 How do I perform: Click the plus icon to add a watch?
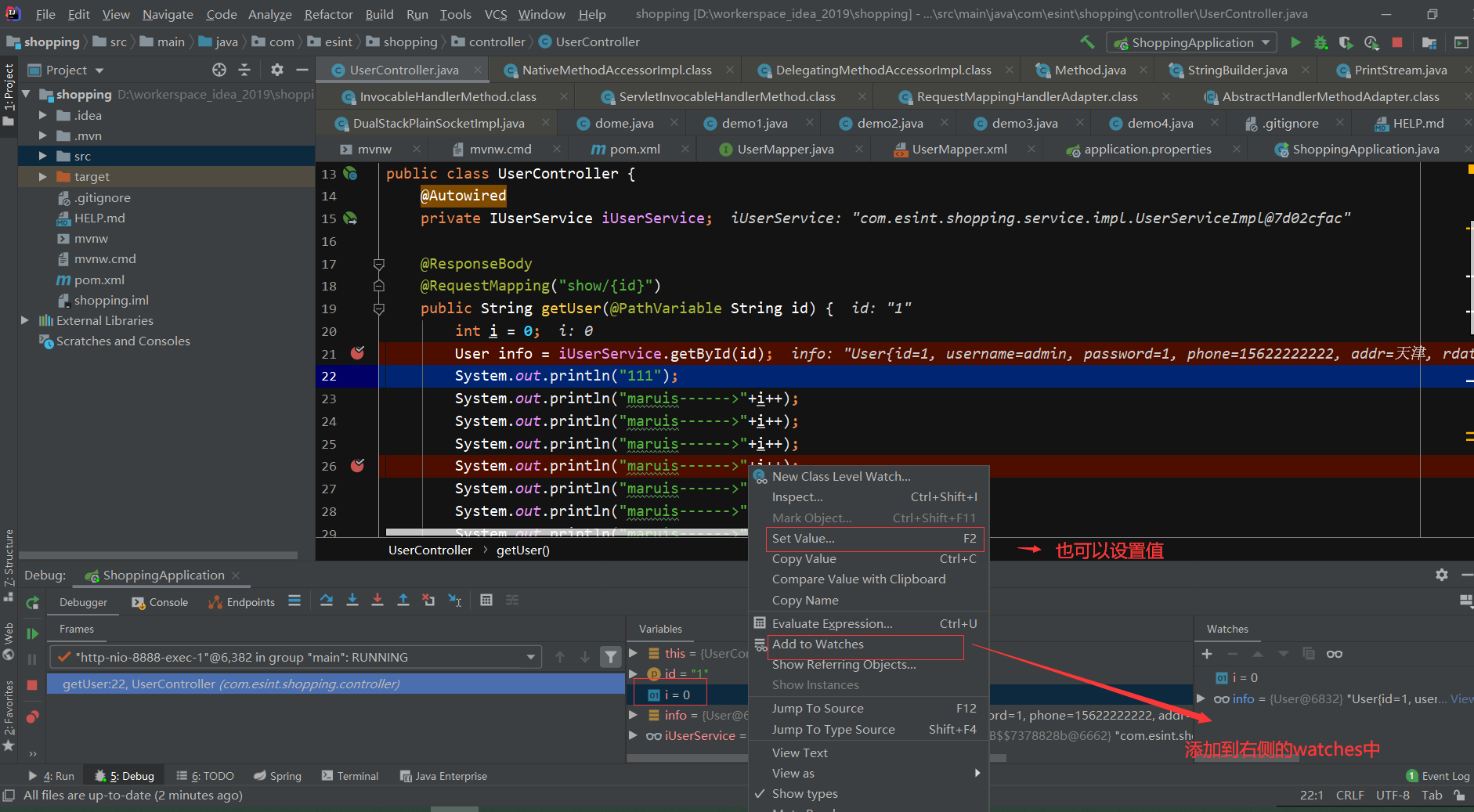point(1206,653)
